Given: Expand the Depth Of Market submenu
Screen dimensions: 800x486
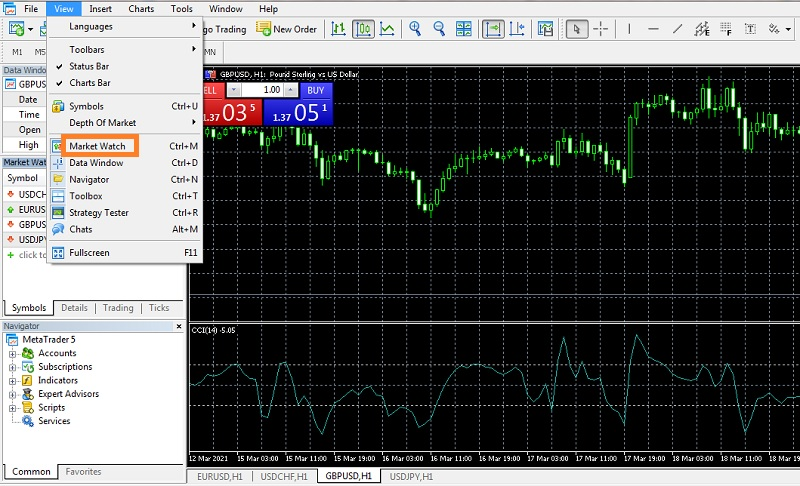Looking at the screenshot, I should coord(124,123).
